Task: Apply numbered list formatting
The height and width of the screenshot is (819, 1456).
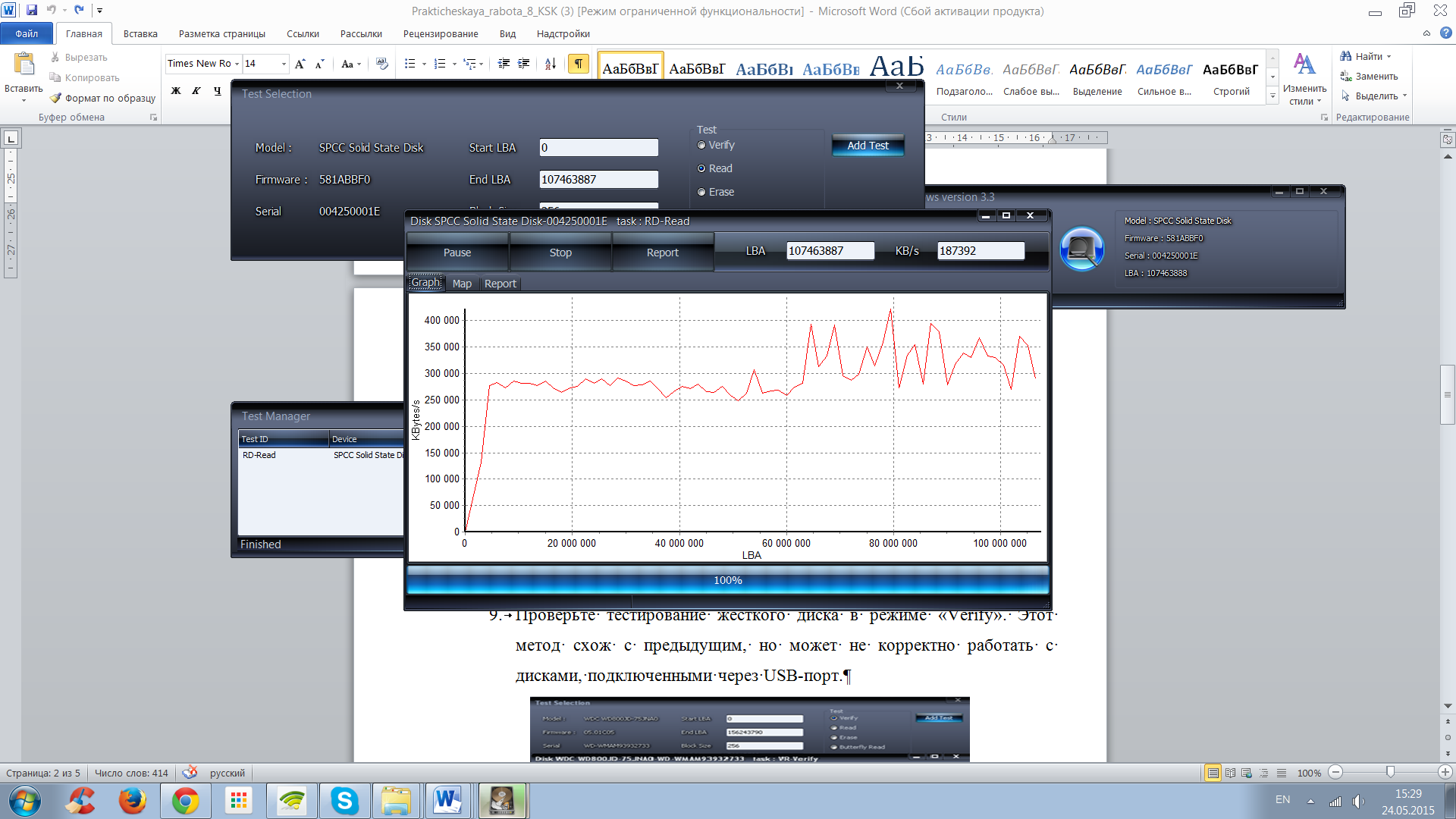Action: [440, 64]
